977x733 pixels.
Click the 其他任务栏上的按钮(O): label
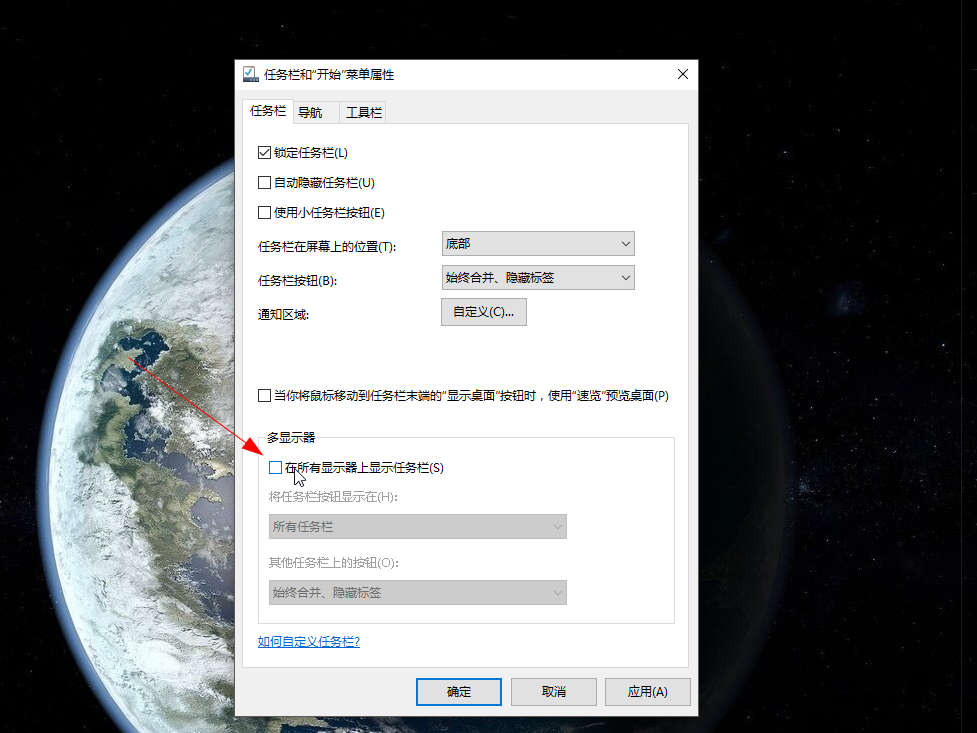(333, 563)
